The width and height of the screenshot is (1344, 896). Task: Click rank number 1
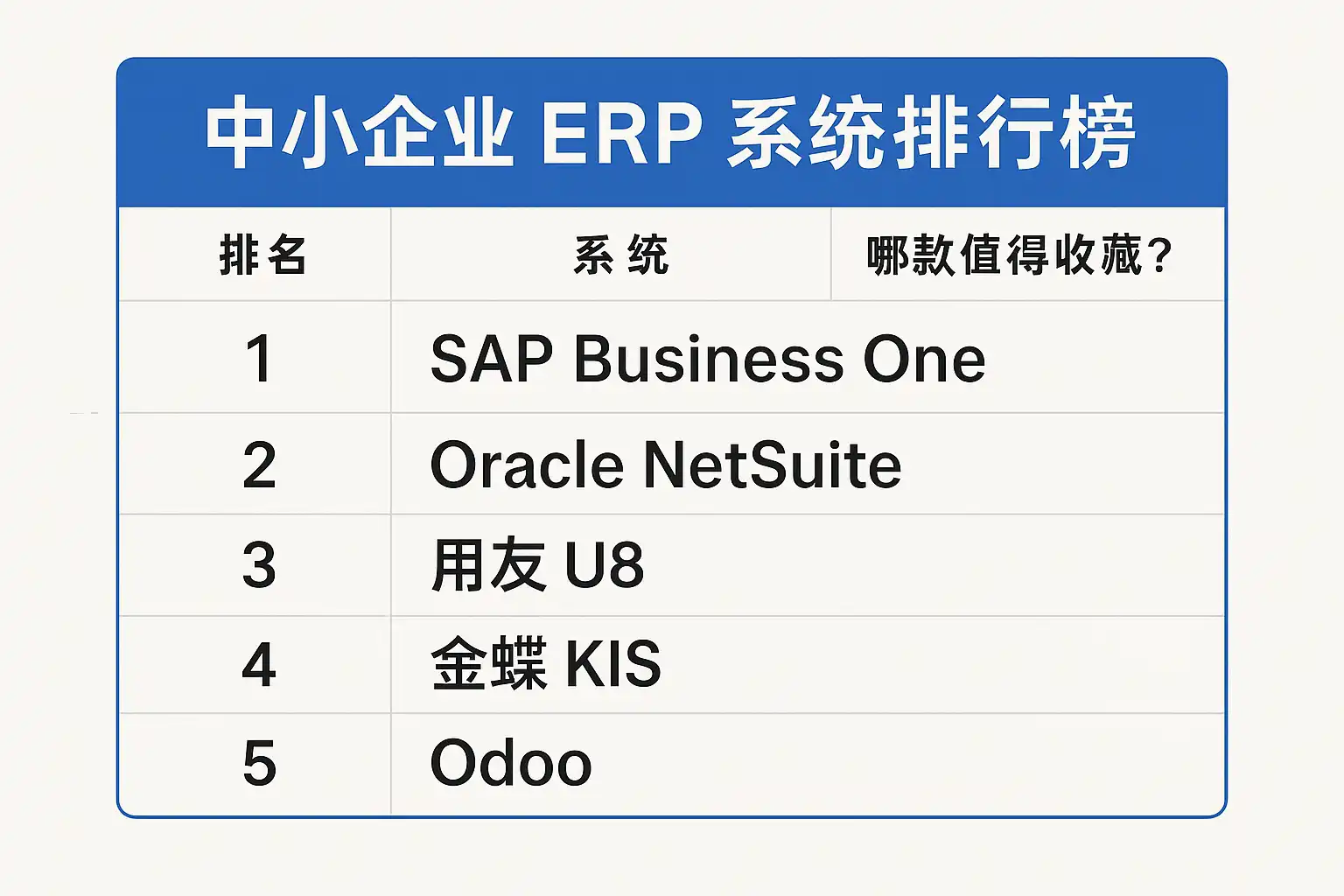pos(259,359)
